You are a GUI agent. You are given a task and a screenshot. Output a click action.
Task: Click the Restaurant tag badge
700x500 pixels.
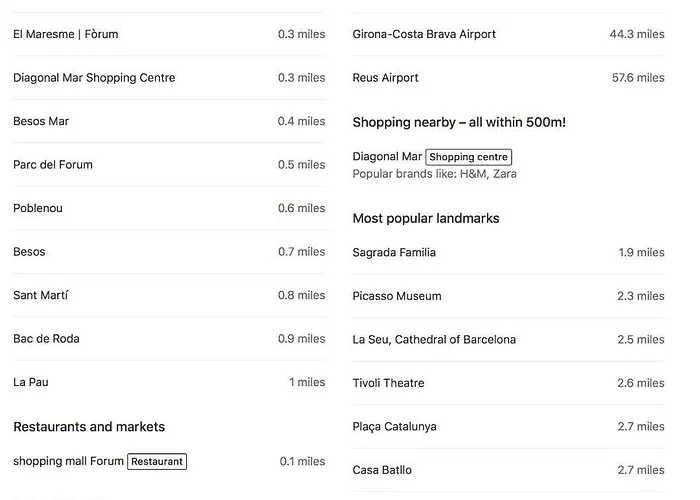point(157,462)
